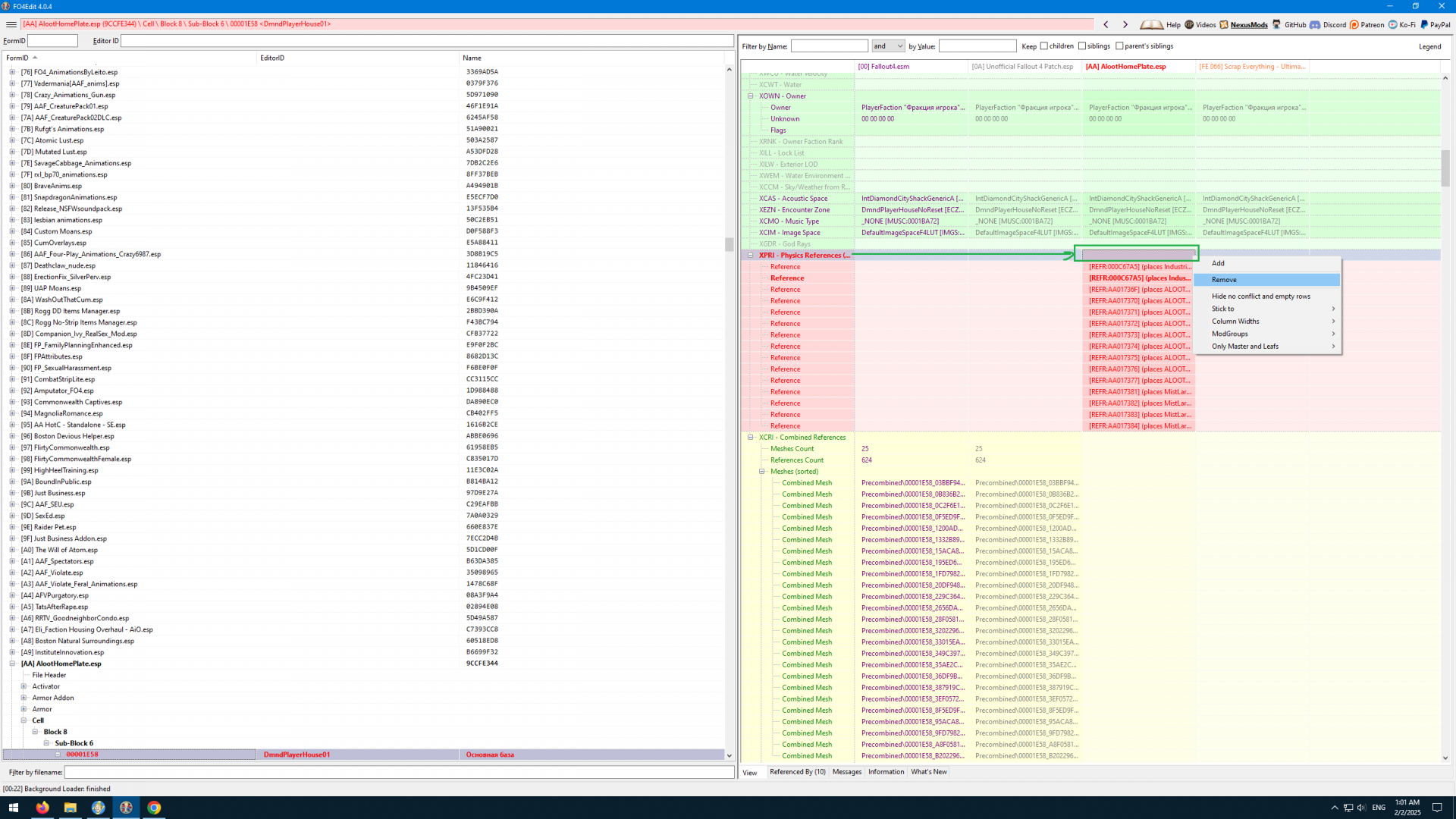This screenshot has height=819, width=1456.
Task: Expand the Armor Addon tree node
Action: pos(24,698)
